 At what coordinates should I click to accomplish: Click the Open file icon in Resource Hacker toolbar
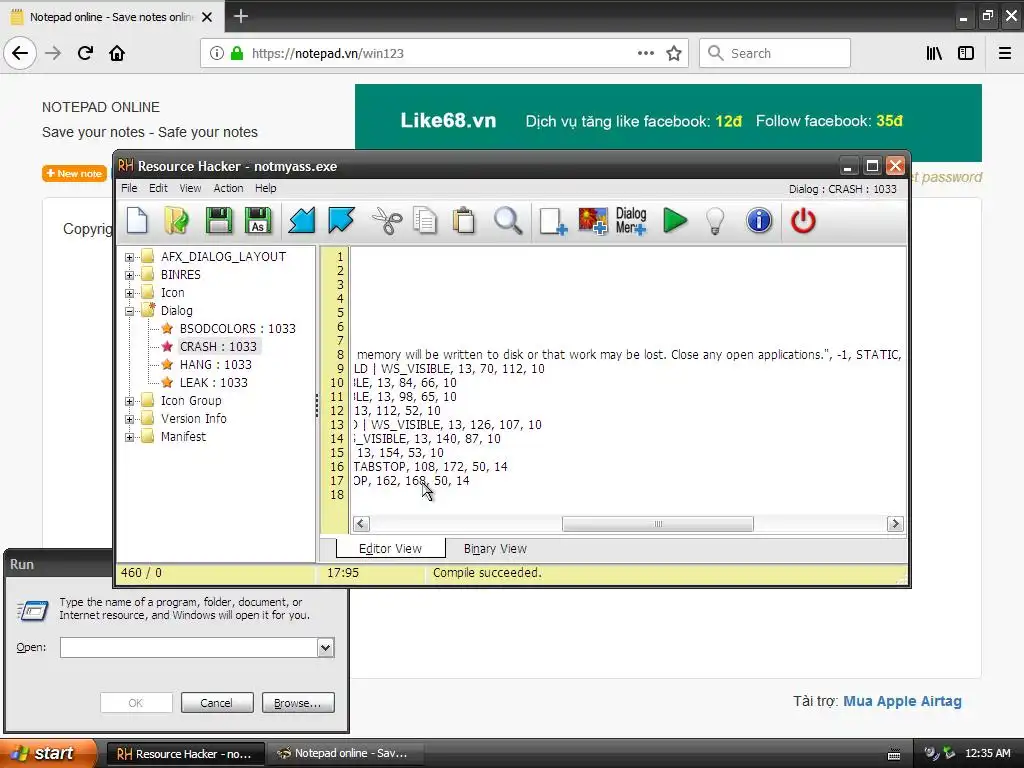click(176, 221)
